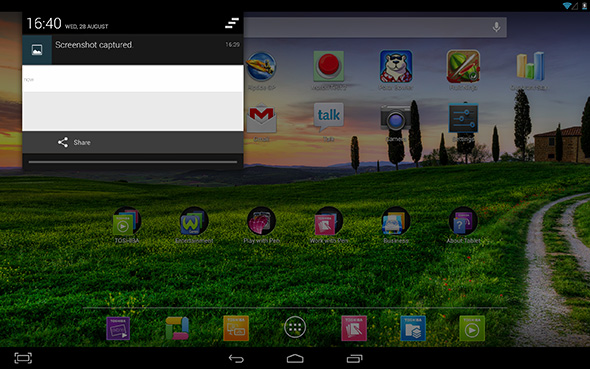This screenshot has width=590, height=369.
Task: Clear all notifications with the dismiss icon
Action: point(232,23)
